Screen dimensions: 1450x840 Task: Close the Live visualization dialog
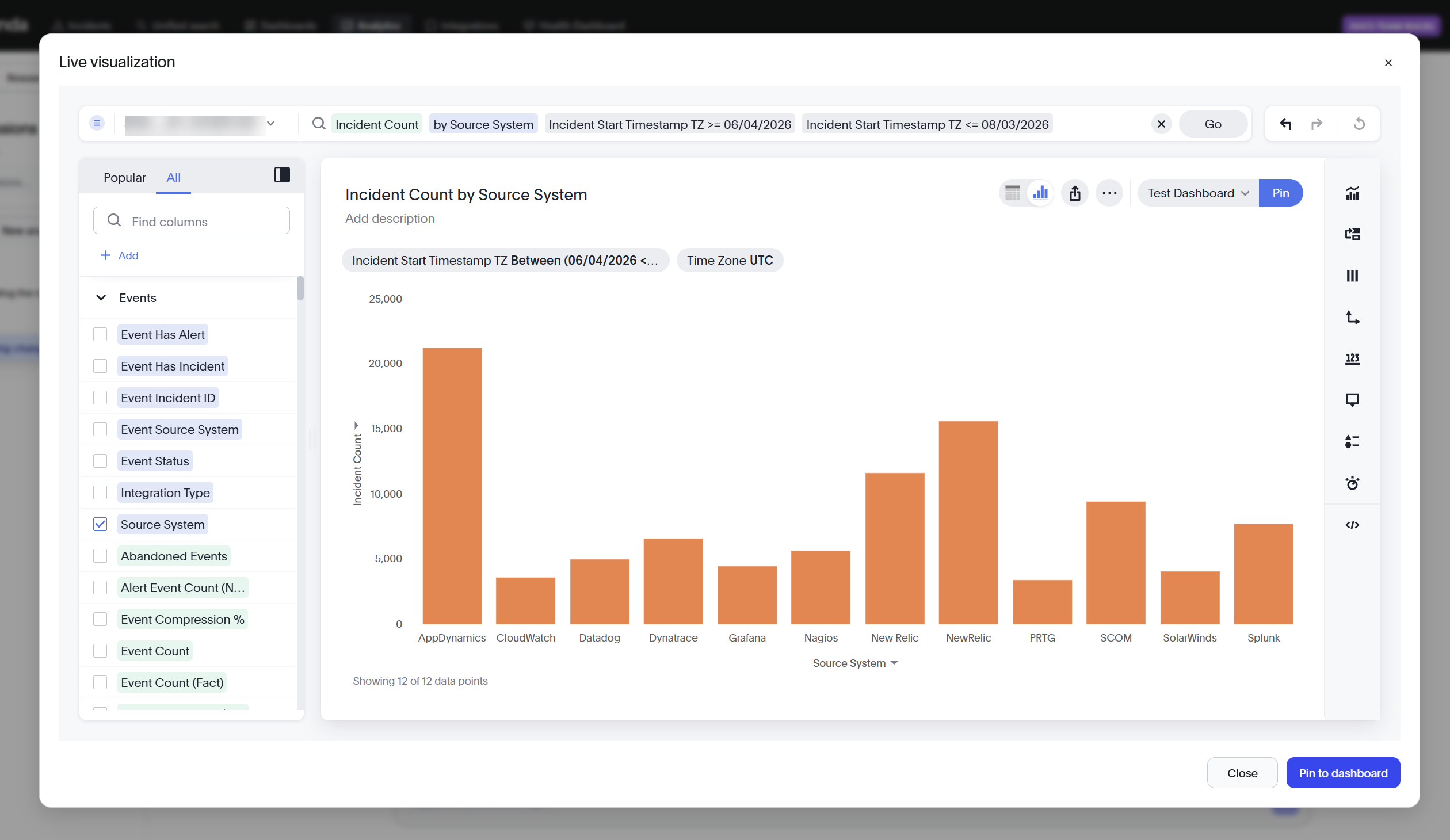pos(1388,63)
